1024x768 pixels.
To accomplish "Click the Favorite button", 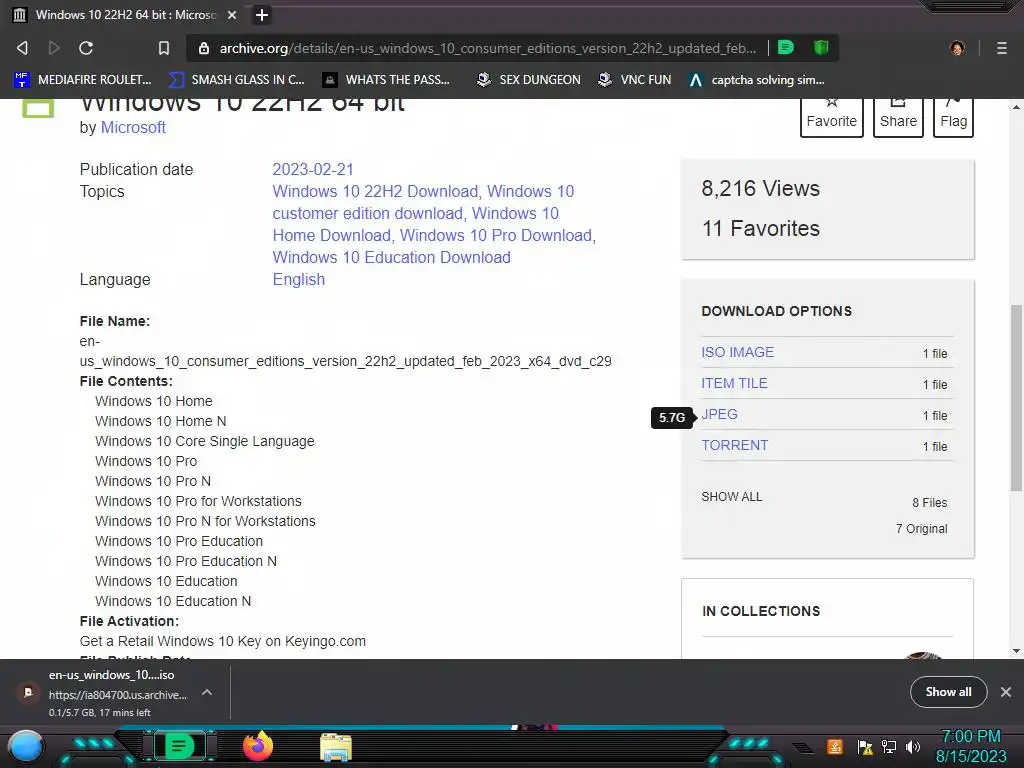I will point(831,117).
